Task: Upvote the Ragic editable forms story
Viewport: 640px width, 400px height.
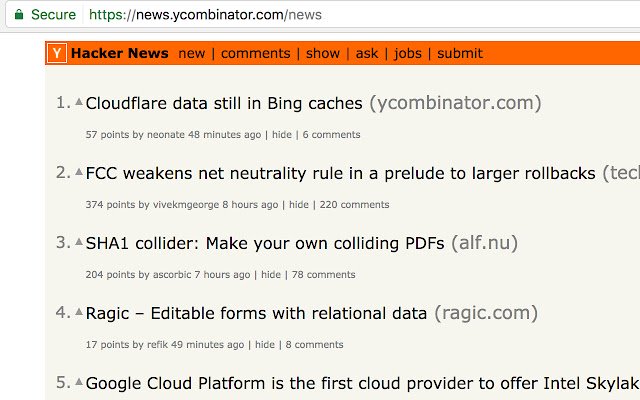Action: (79, 311)
